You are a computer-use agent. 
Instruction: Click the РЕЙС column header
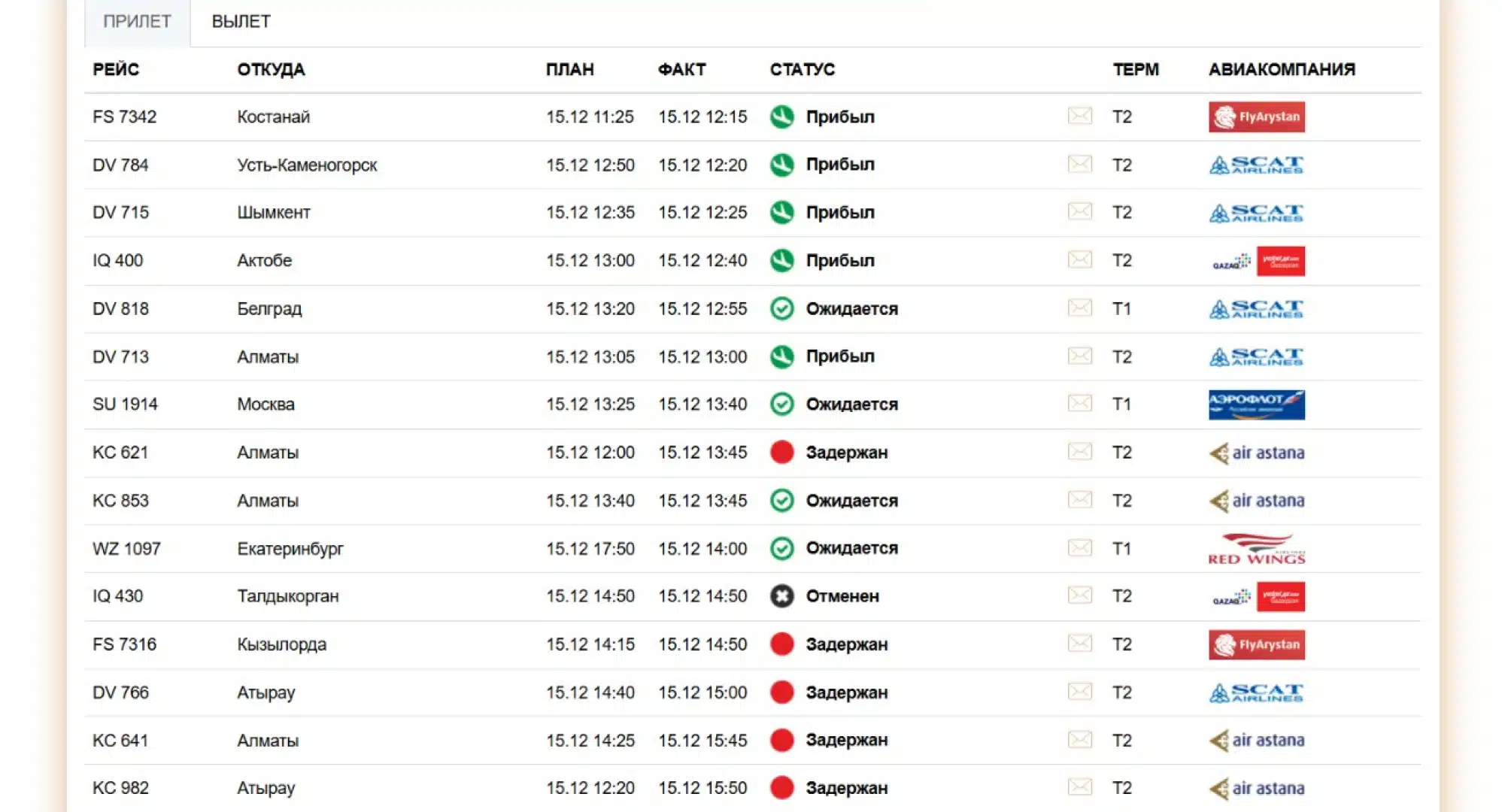(x=116, y=69)
